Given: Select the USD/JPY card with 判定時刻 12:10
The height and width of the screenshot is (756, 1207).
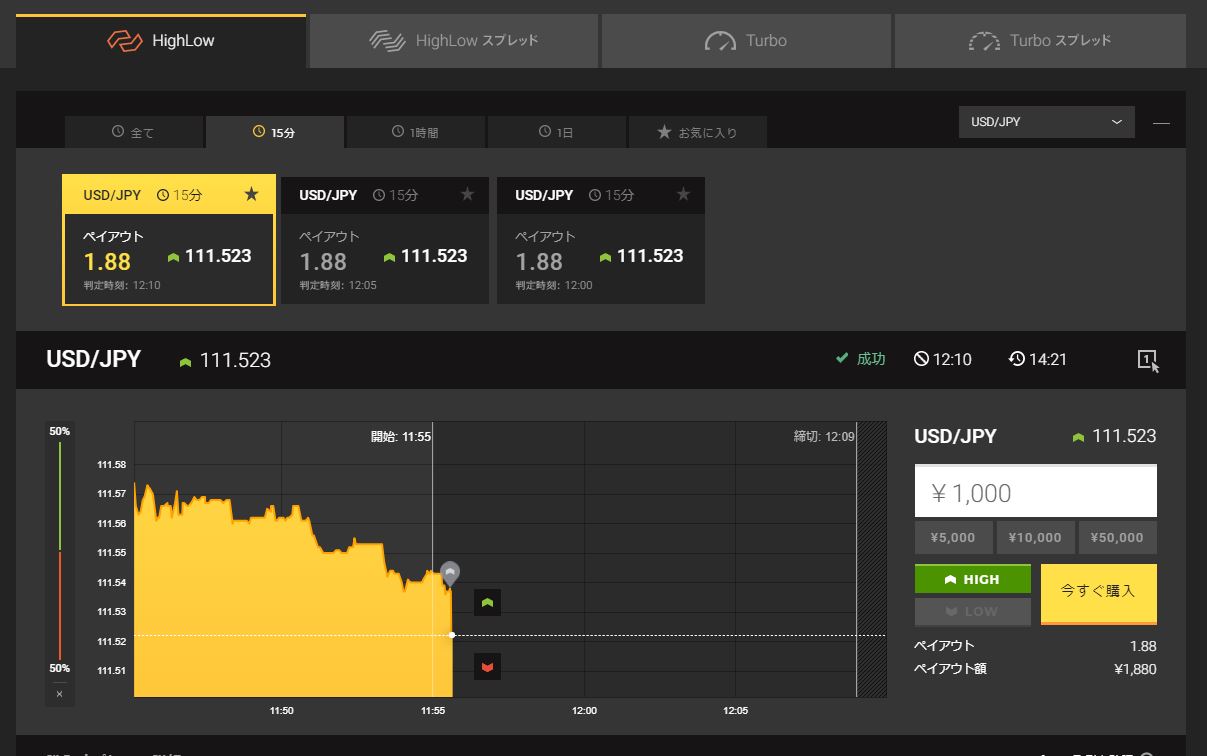Looking at the screenshot, I should coord(169,240).
